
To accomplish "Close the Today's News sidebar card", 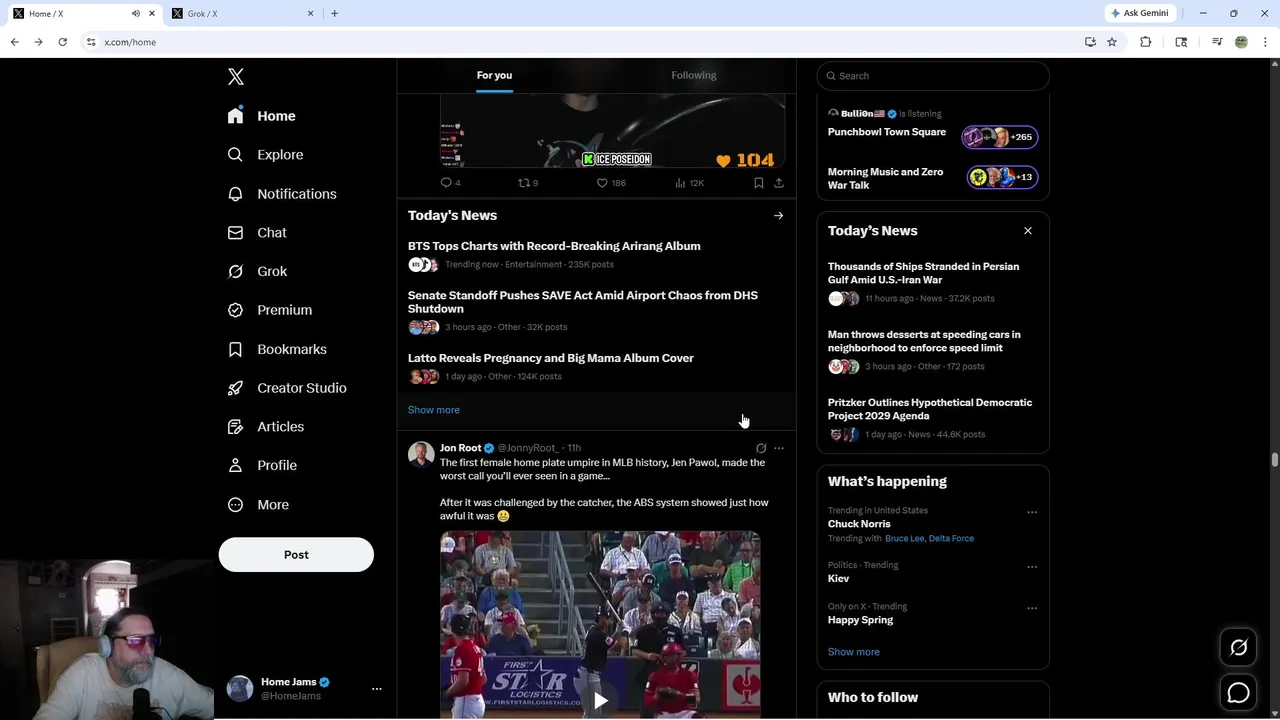I will [x=1027, y=231].
